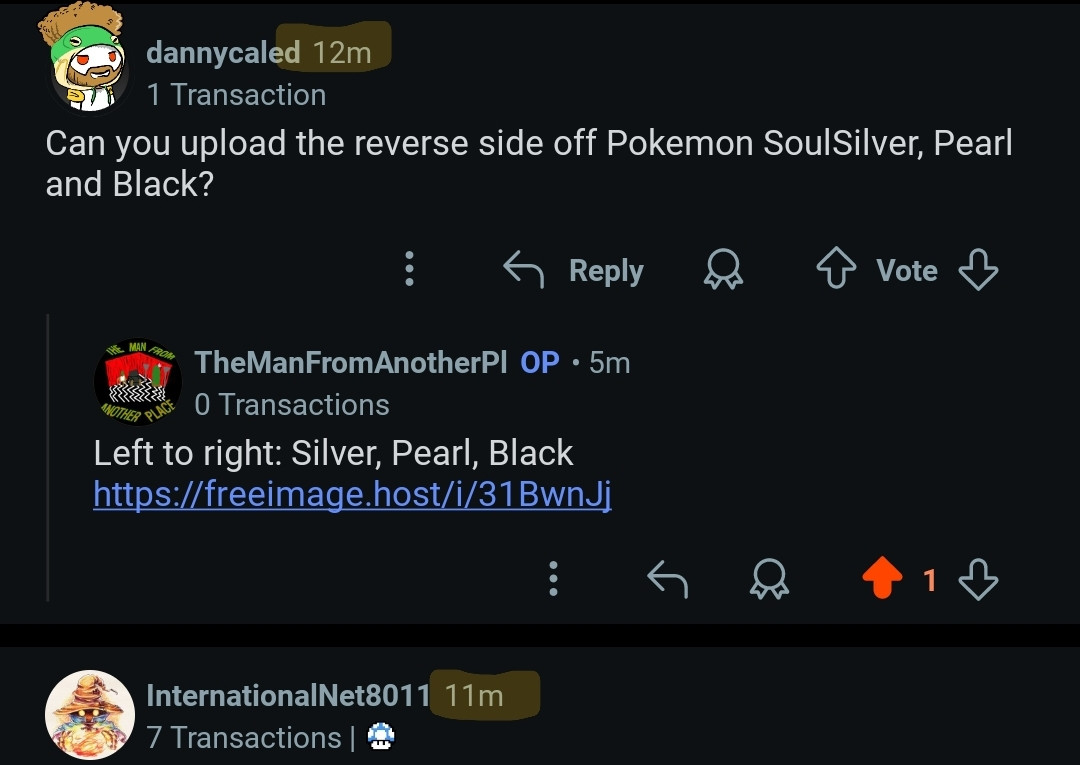Award TheManFromAnotherPl's reply
This screenshot has width=1080, height=765.
coord(769,578)
